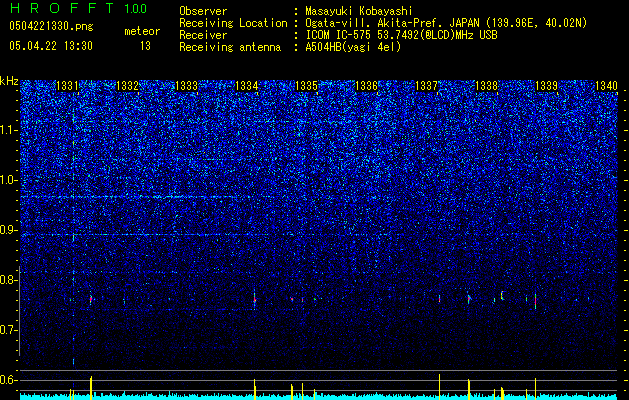The image size is (629, 400).
Task: Click the 1338 time marker
Action: coord(486,85)
